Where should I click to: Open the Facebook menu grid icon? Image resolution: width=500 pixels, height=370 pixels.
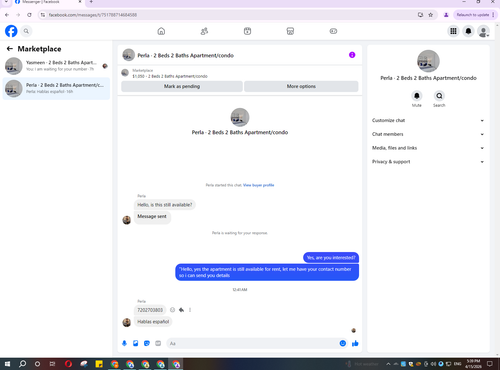pos(453,31)
